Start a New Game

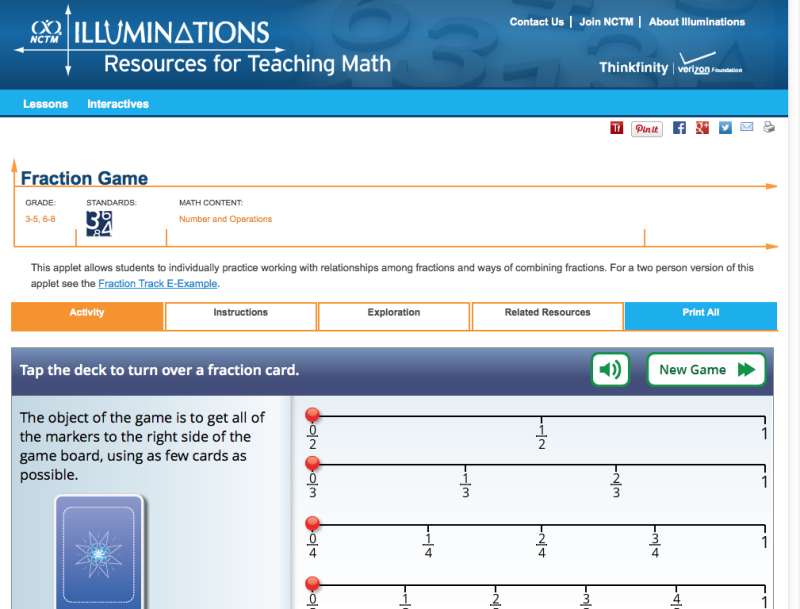[706, 369]
